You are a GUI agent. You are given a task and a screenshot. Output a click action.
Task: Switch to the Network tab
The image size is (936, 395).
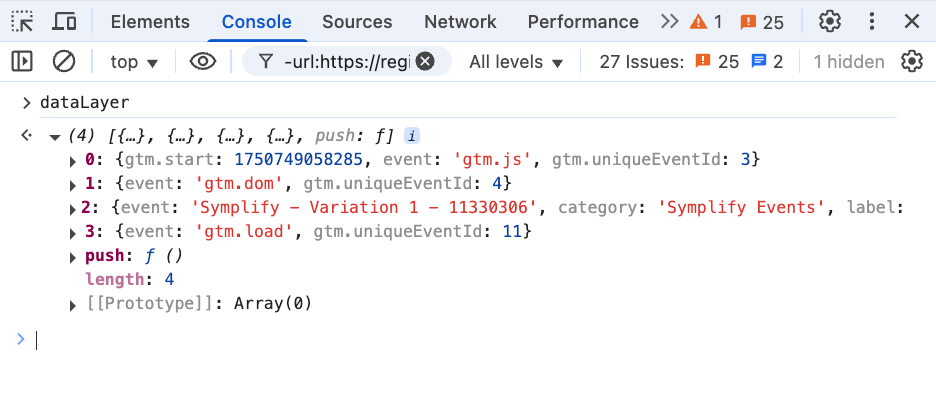pos(460,22)
